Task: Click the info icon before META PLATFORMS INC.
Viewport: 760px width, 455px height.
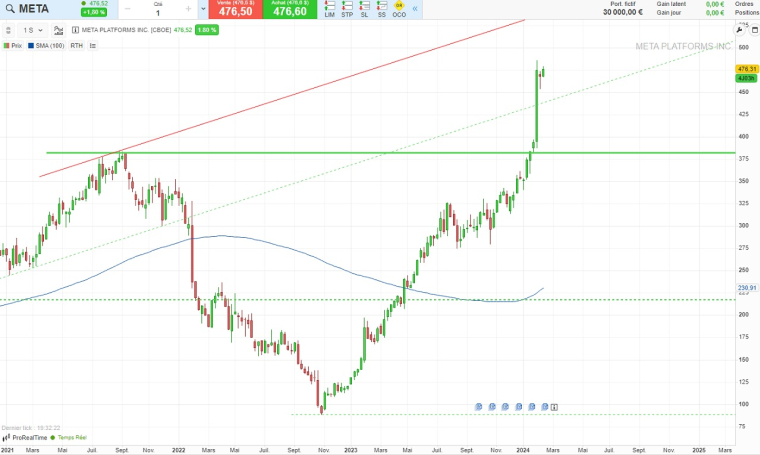Action: [75, 30]
